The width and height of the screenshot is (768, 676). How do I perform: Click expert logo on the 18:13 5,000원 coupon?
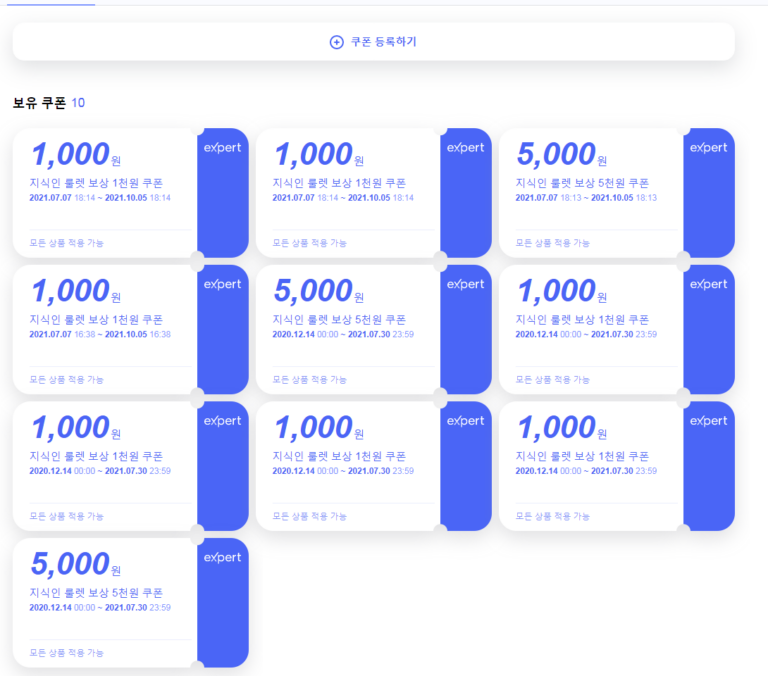point(709,147)
